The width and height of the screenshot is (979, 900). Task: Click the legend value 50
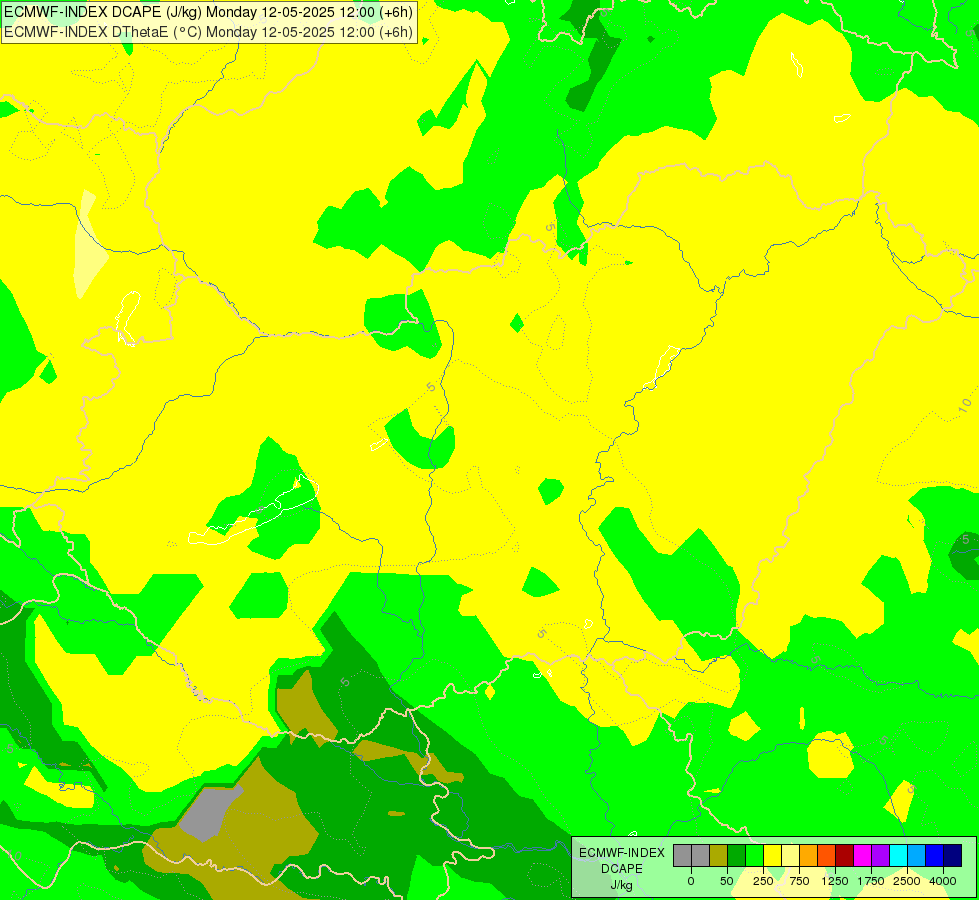727,881
